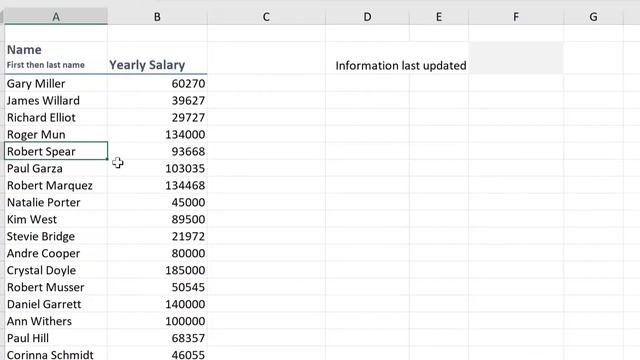The height and width of the screenshot is (360, 640).
Task: Select column F header
Action: pyautogui.click(x=516, y=17)
